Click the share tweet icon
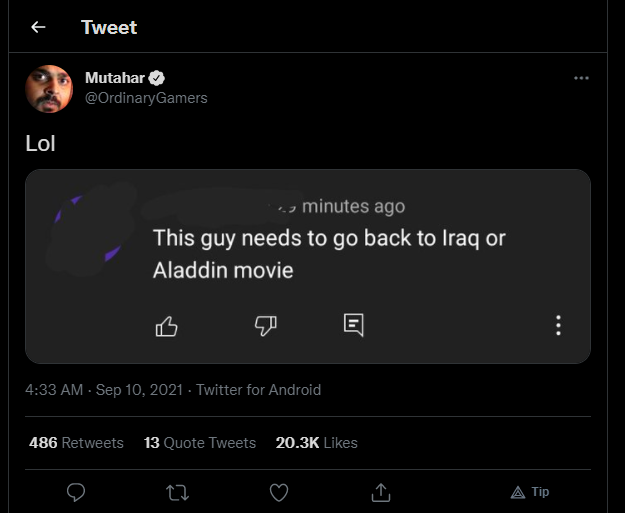 (x=381, y=492)
